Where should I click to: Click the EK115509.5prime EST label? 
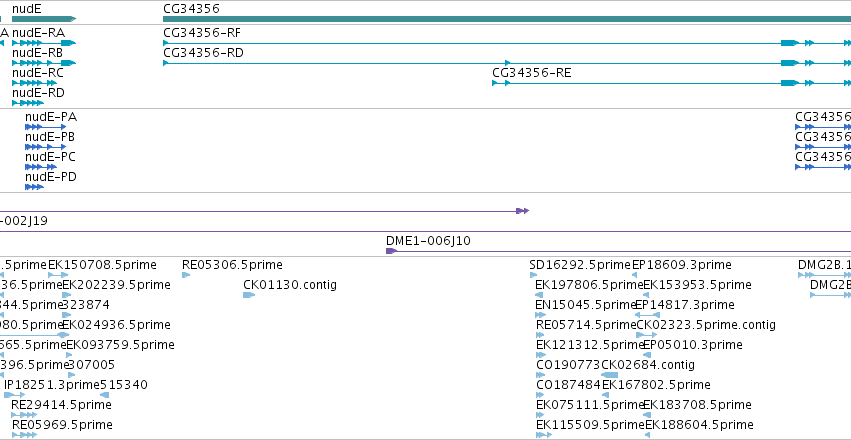pyautogui.click(x=590, y=424)
